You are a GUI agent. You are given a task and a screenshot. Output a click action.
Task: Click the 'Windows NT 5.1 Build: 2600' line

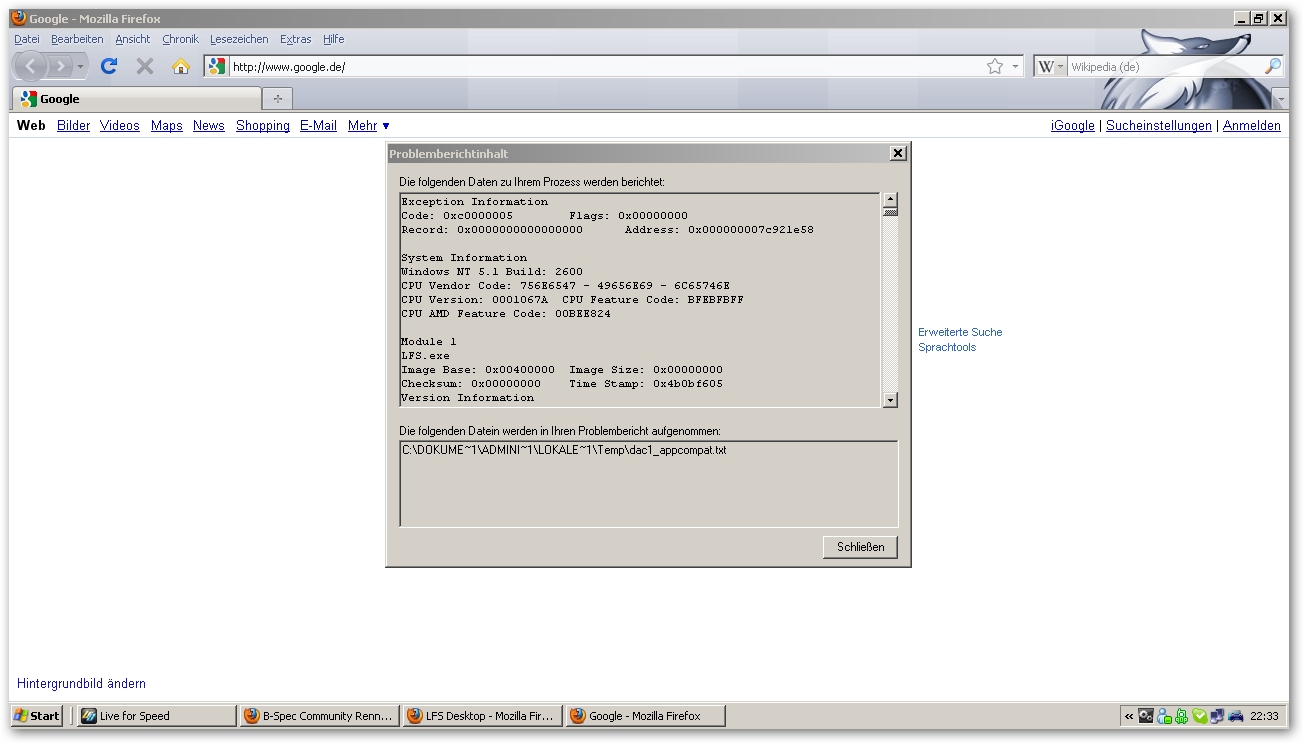(x=492, y=272)
